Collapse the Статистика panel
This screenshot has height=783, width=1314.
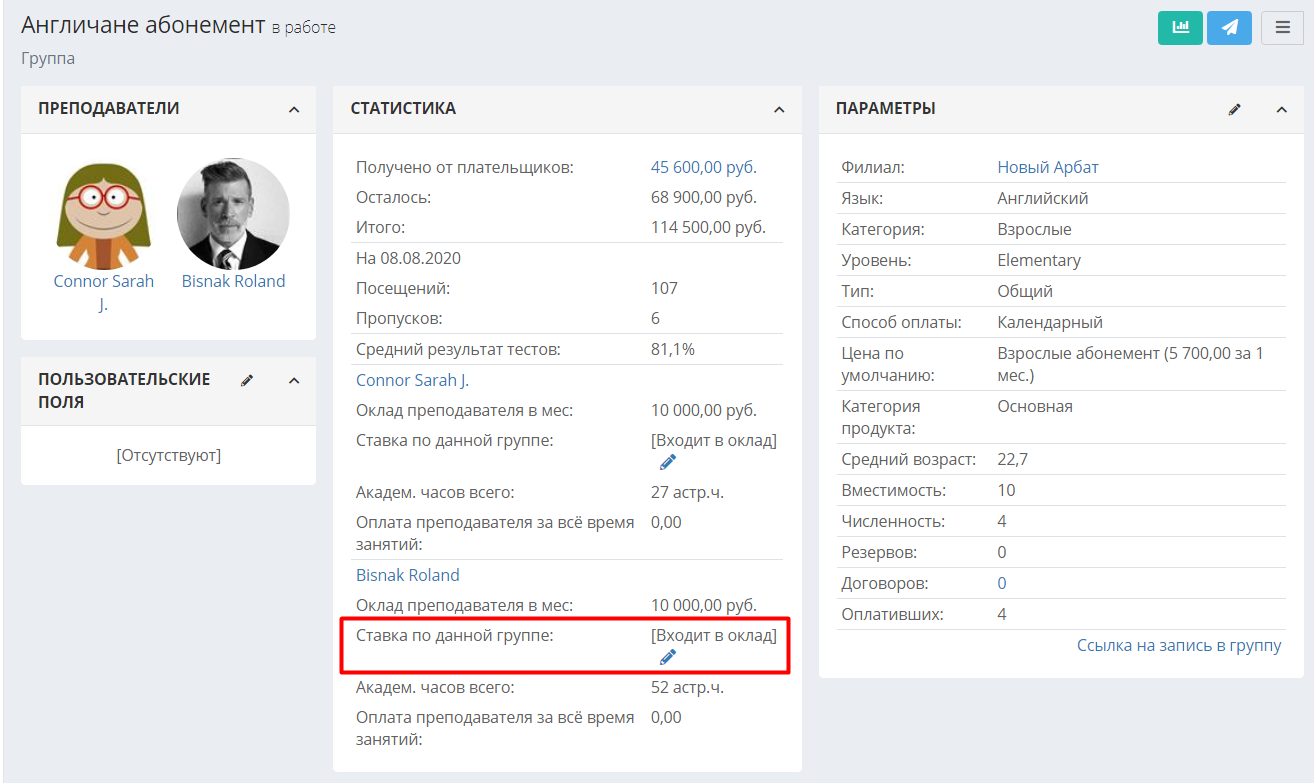[779, 109]
